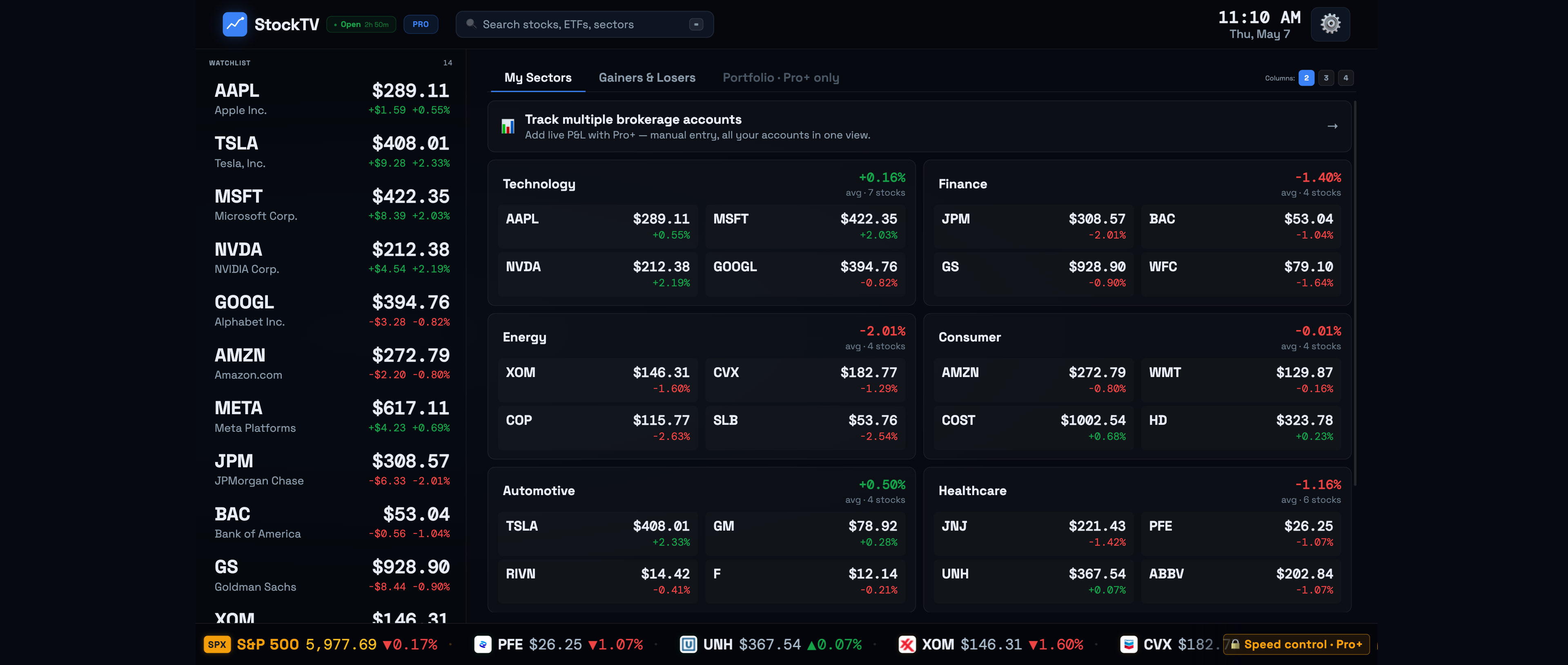Click the S&P 500 ticker entry
This screenshot has height=665, width=1568.
click(321, 644)
